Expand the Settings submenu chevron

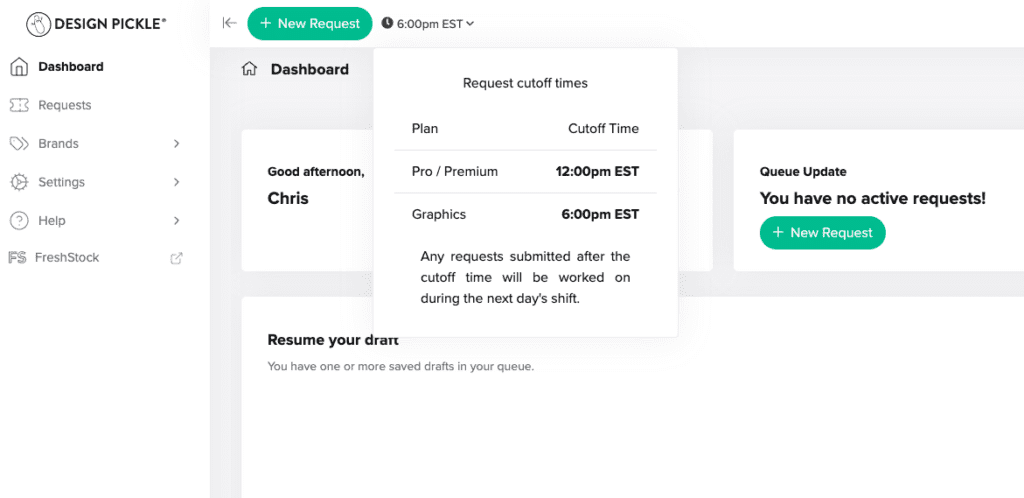(x=177, y=182)
